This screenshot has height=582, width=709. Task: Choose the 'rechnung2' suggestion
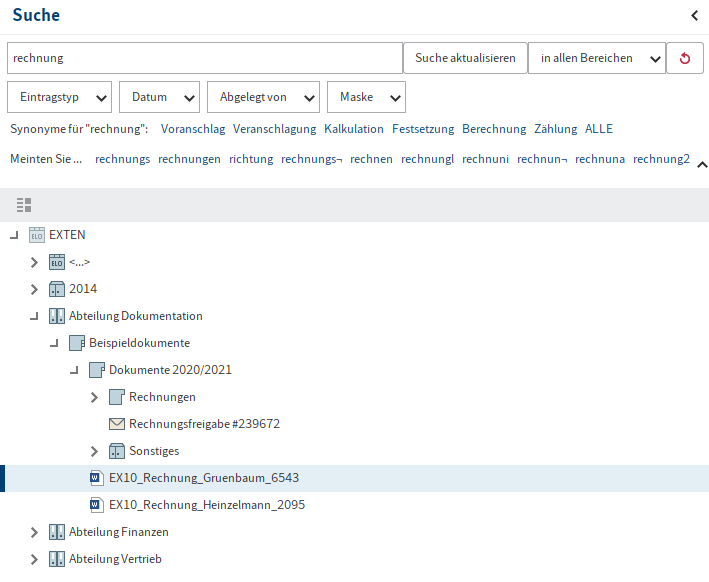point(662,159)
